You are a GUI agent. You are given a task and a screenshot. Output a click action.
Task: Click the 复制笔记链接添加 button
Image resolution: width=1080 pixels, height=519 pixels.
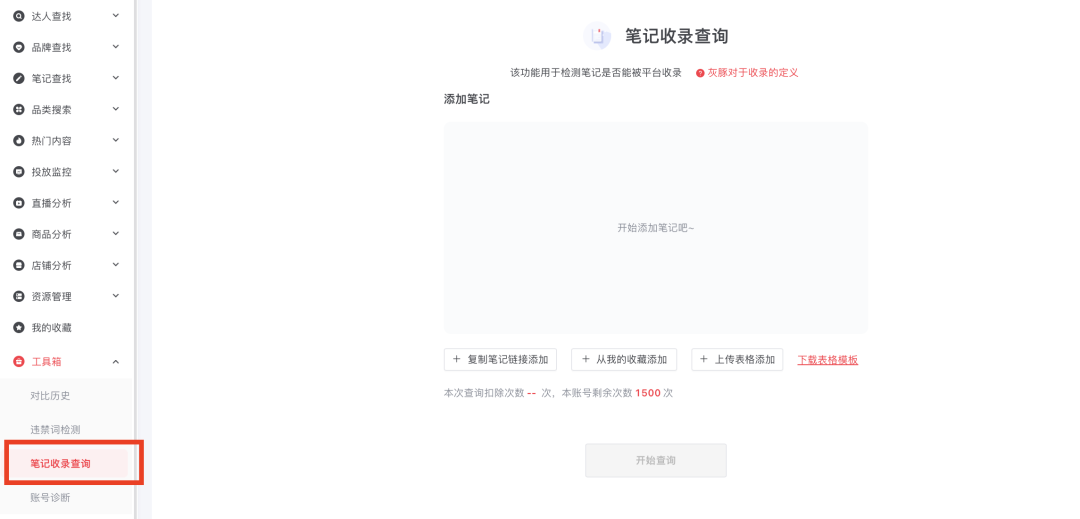[500, 359]
